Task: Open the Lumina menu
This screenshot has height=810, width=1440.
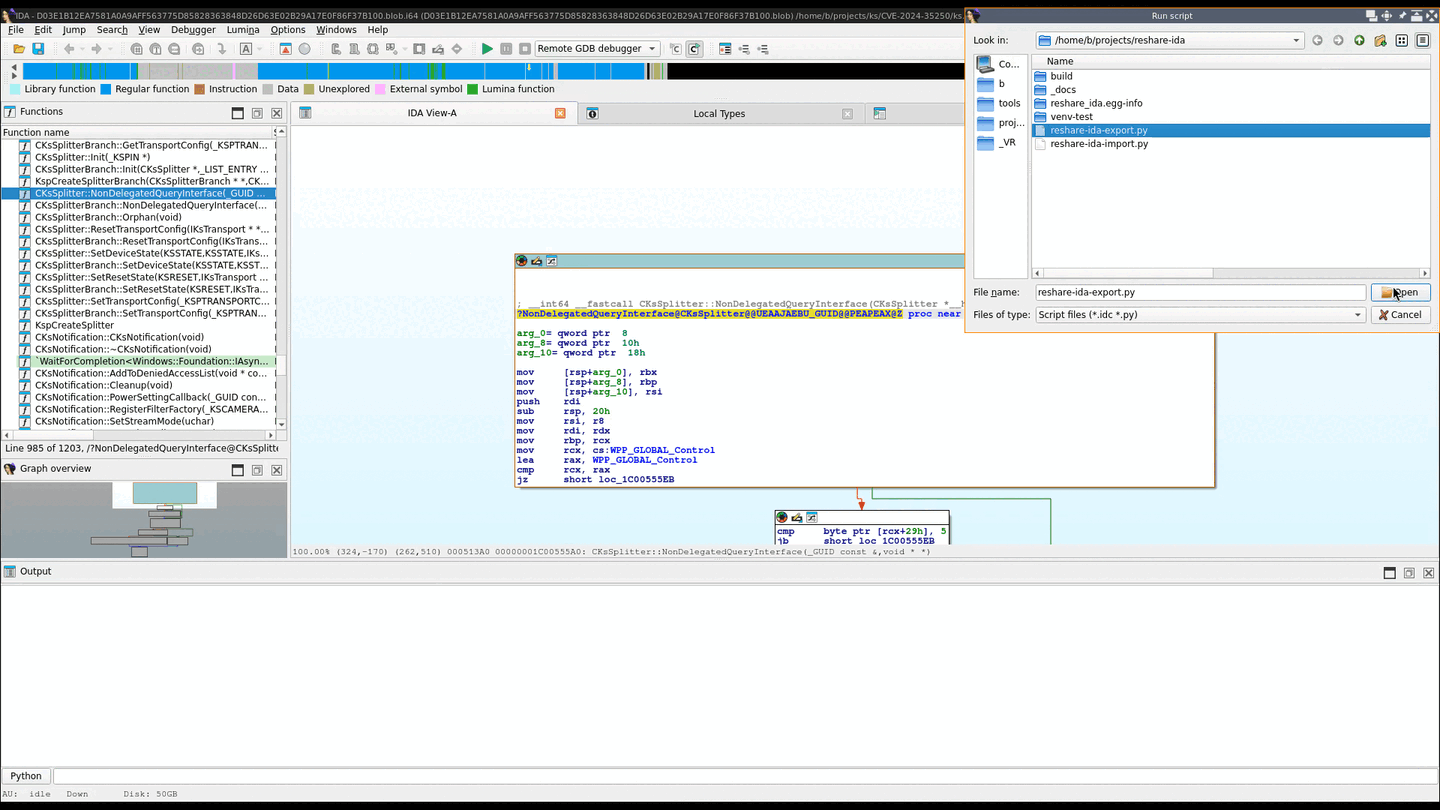Action: (x=243, y=29)
